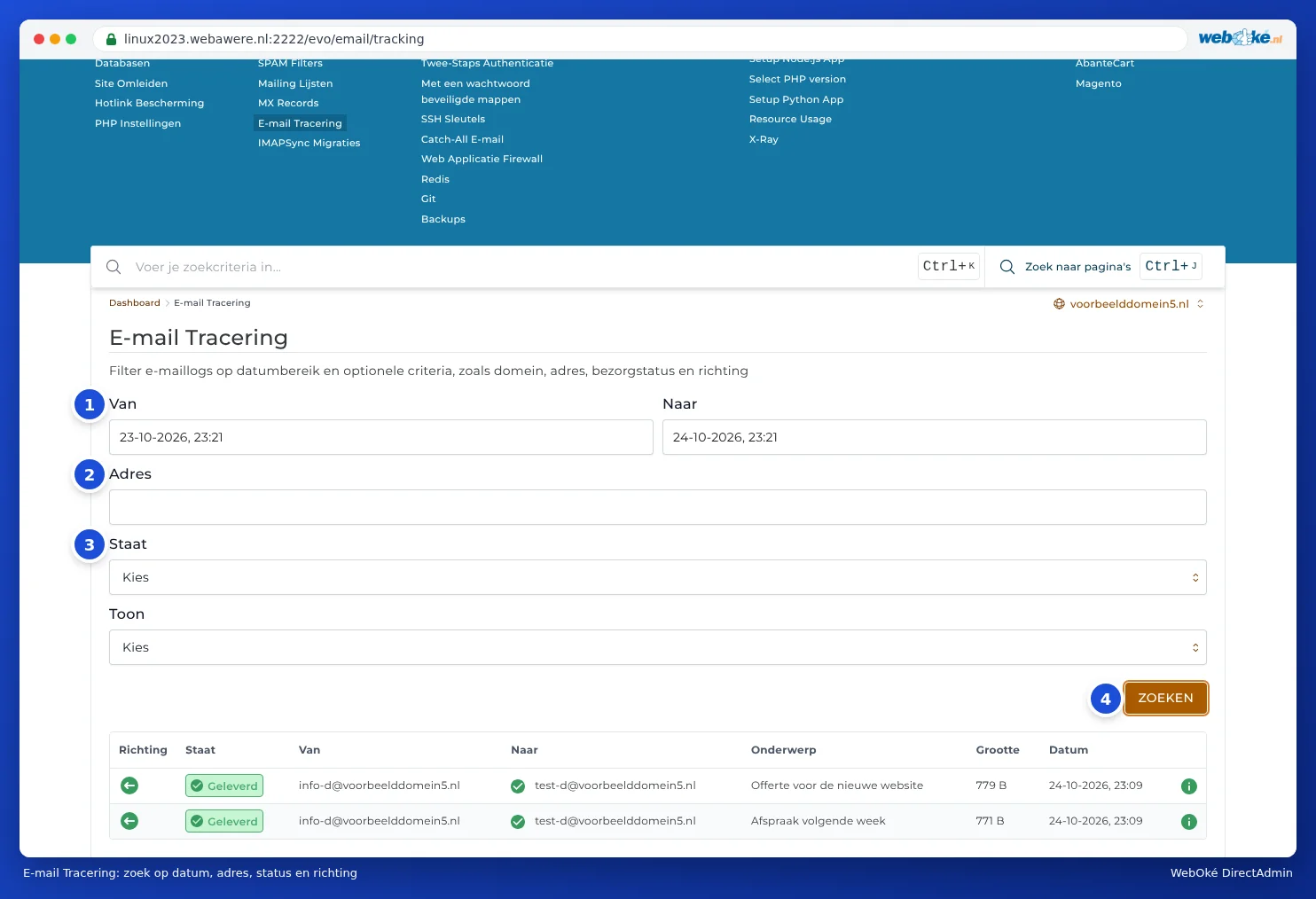This screenshot has width=1316, height=899.
Task: Open Setup Python App link
Action: 796,99
